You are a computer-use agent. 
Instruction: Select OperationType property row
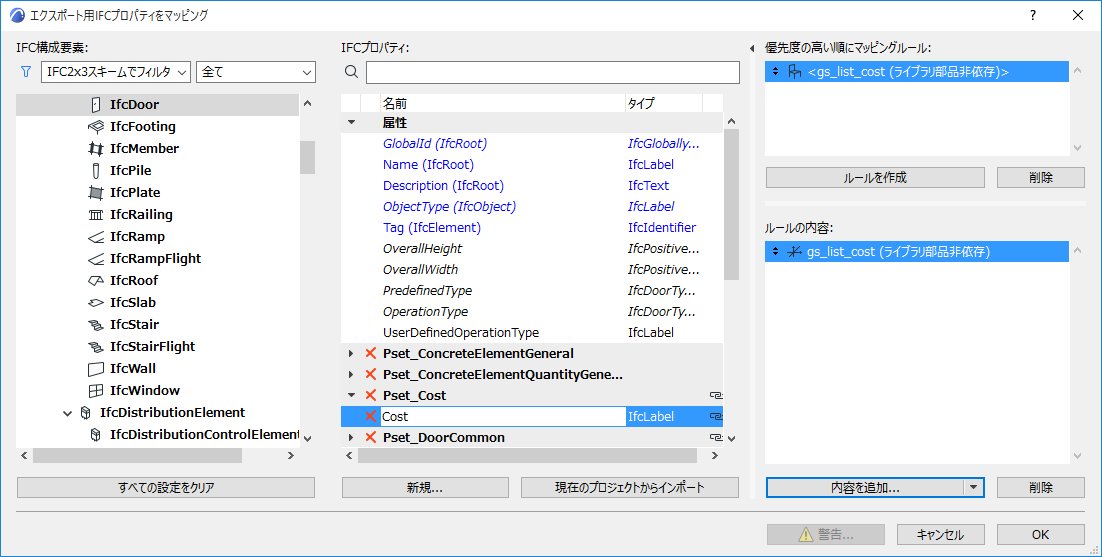click(532, 312)
